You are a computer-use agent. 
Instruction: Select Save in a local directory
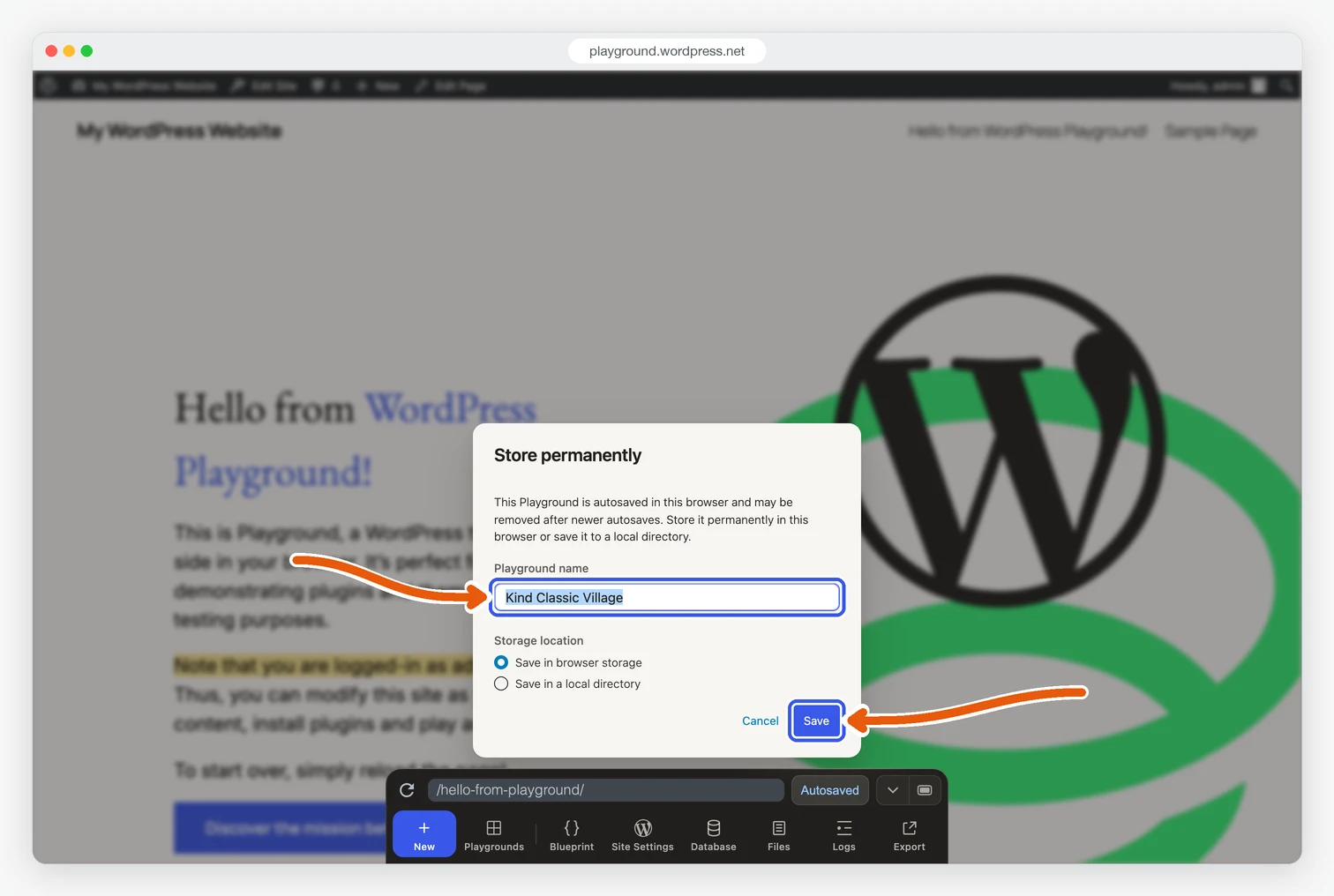point(501,683)
